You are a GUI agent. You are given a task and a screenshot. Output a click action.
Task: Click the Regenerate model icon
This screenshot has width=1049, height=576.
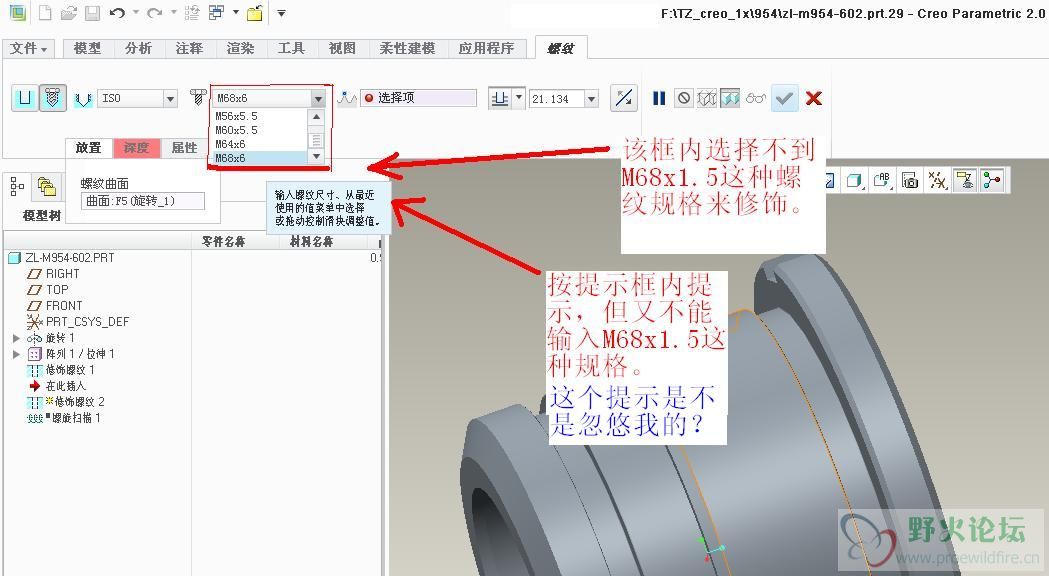(x=192, y=13)
